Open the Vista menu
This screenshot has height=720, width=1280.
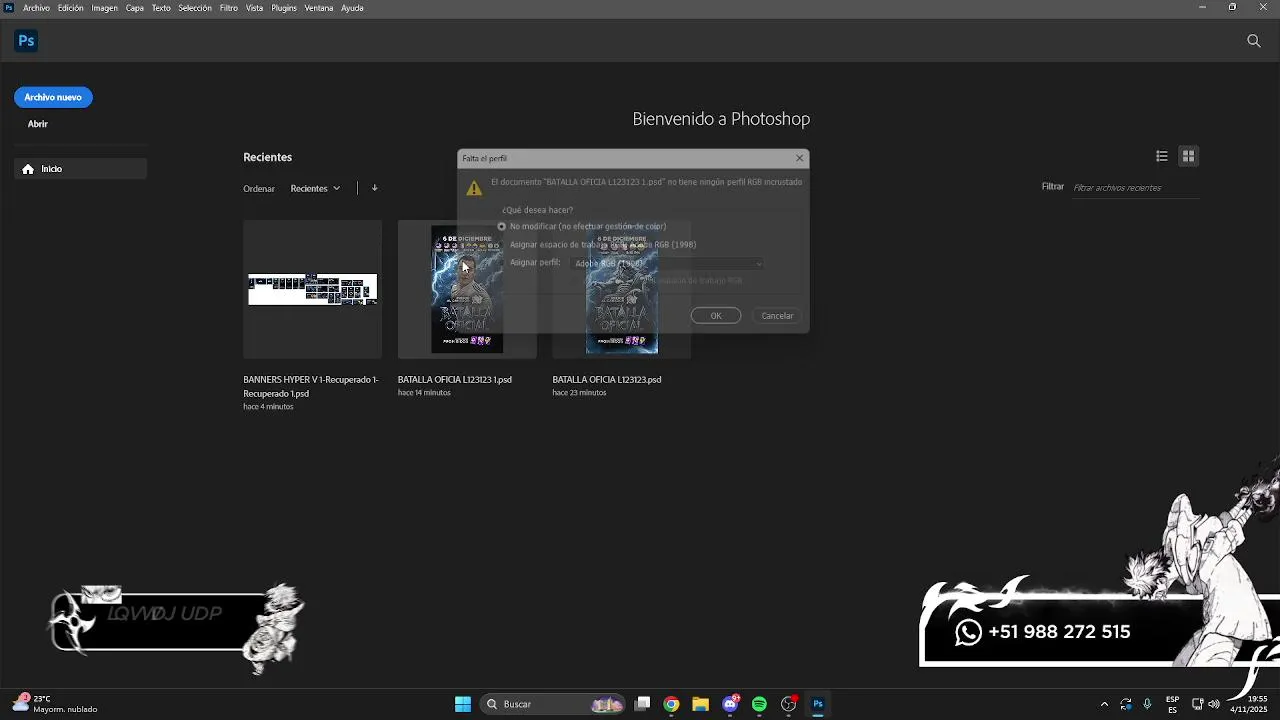[x=255, y=7]
